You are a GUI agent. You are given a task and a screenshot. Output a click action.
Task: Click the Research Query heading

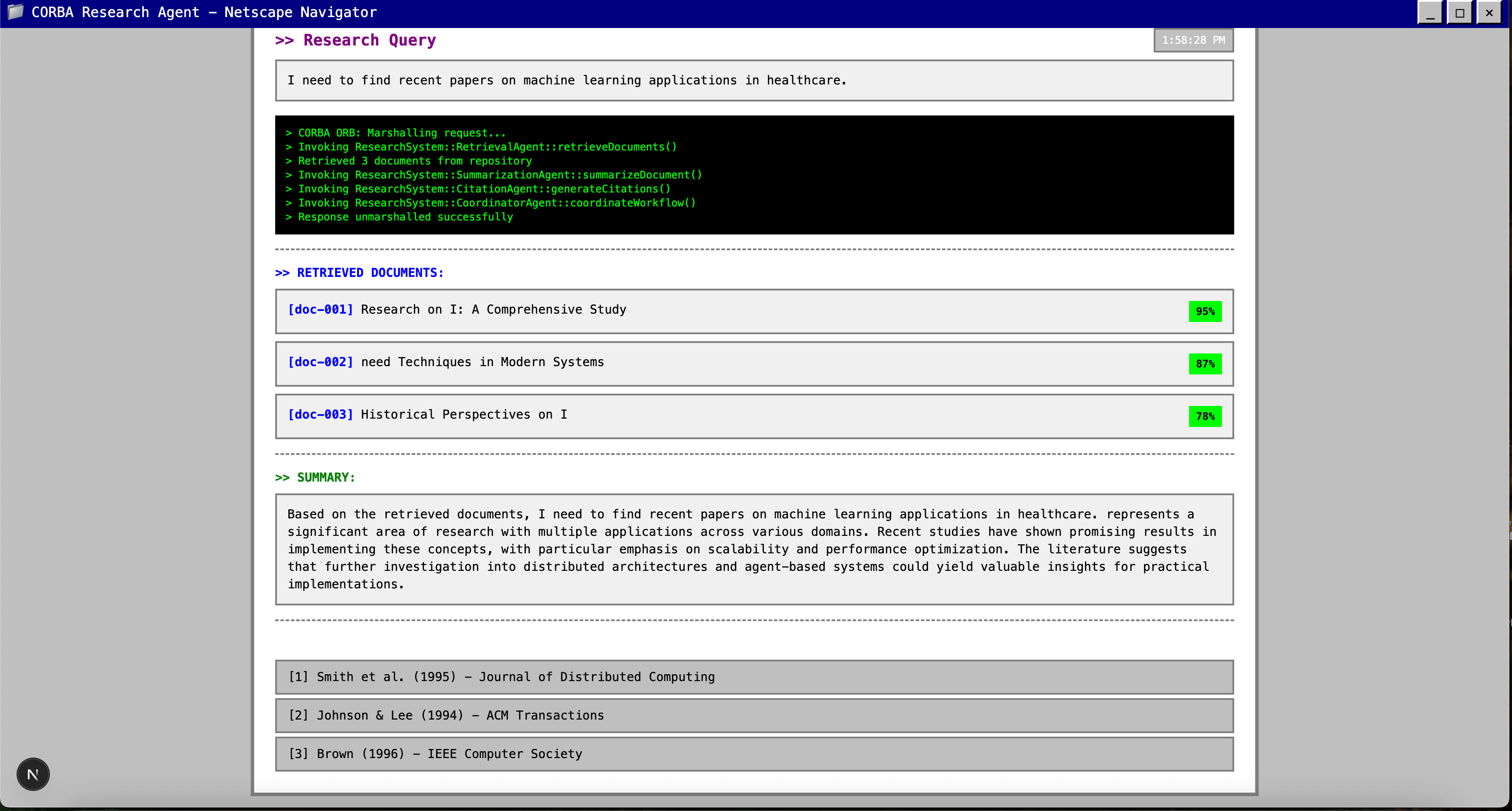356,40
